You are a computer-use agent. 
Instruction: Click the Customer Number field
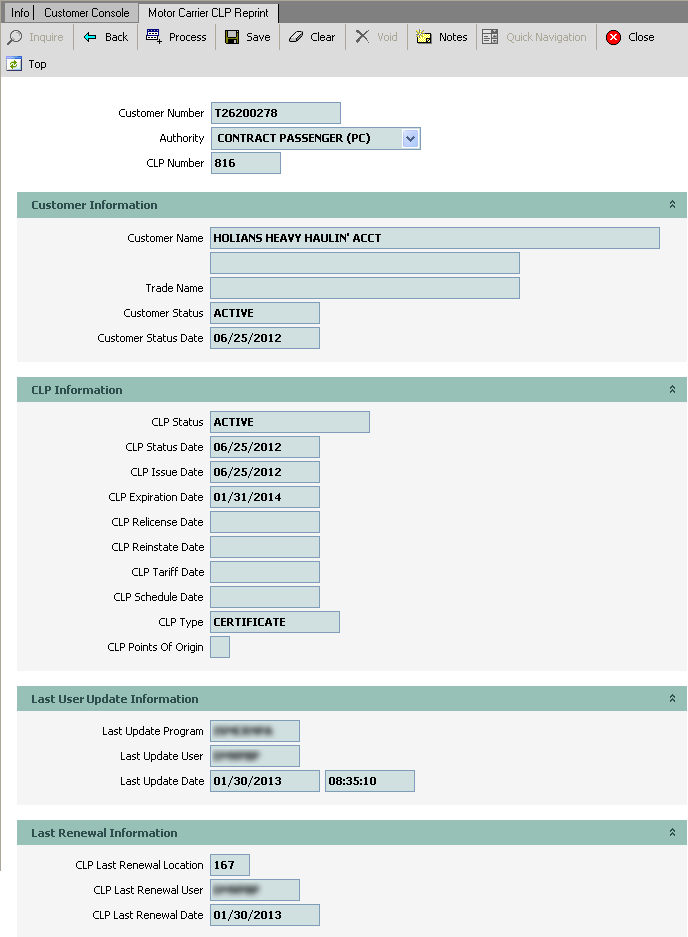pyautogui.click(x=275, y=113)
